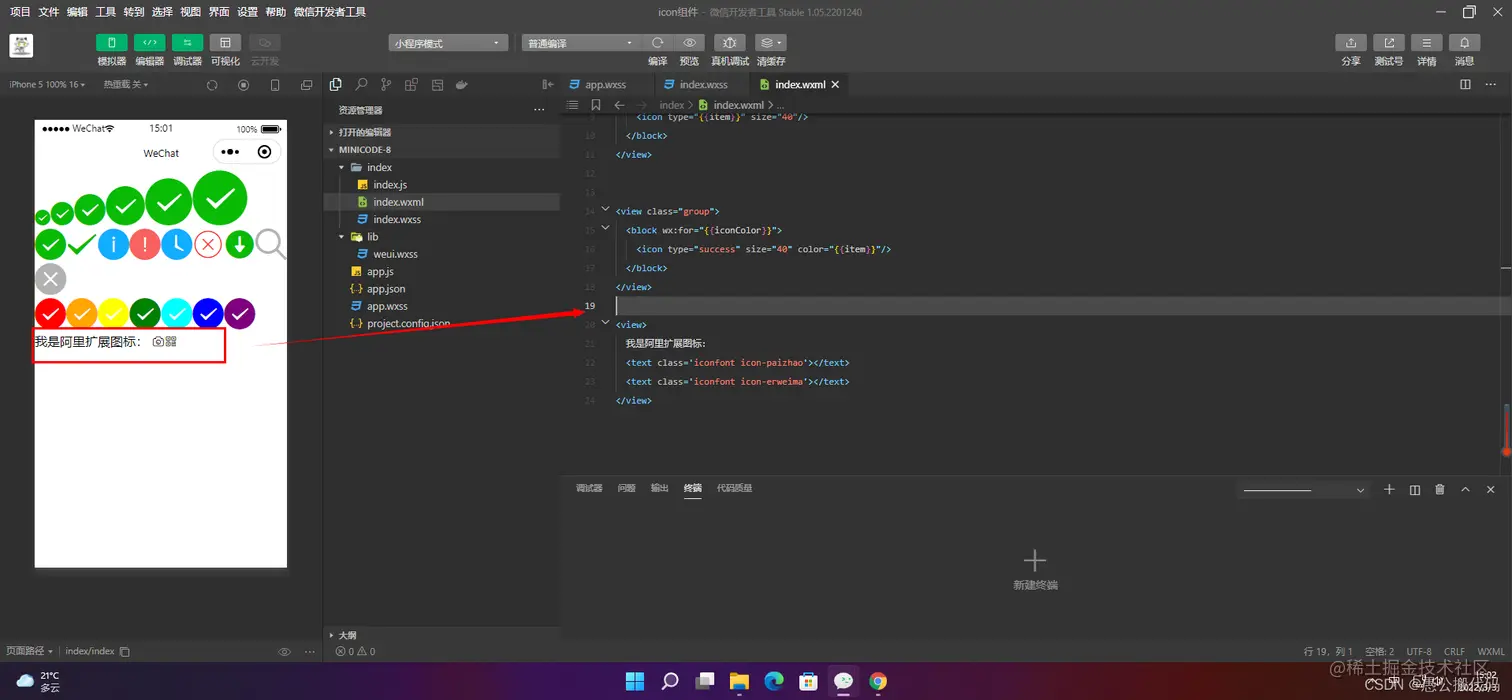Viewport: 1512px width, 700px height.
Task: Open the extensions blocks icon
Action: click(411, 85)
